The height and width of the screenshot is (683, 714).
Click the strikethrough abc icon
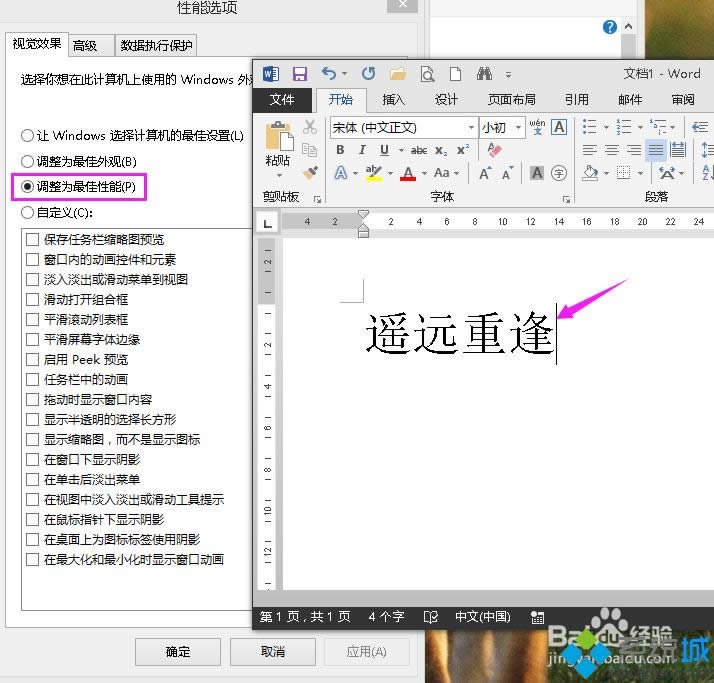point(418,150)
